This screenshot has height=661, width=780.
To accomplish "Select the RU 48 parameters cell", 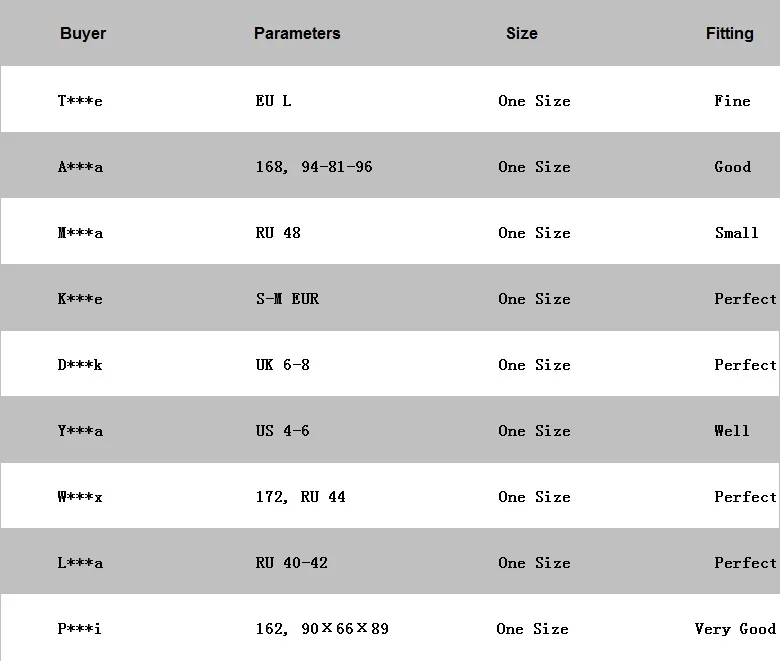I will (x=278, y=233).
